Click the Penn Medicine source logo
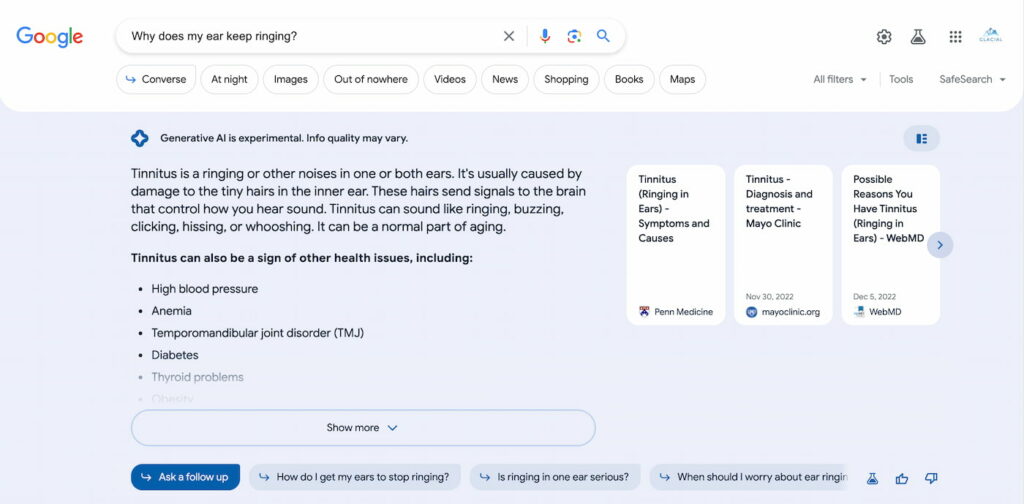1024x504 pixels. (644, 312)
